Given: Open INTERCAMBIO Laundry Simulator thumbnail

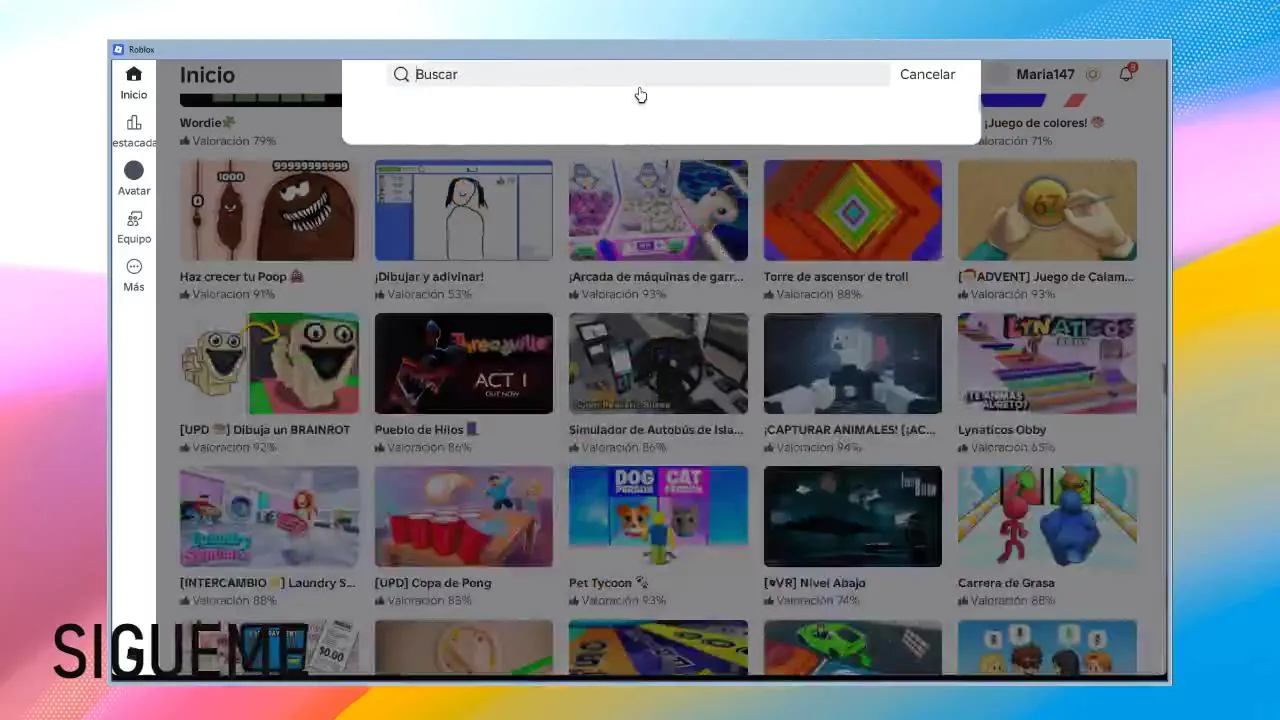Looking at the screenshot, I should [269, 516].
